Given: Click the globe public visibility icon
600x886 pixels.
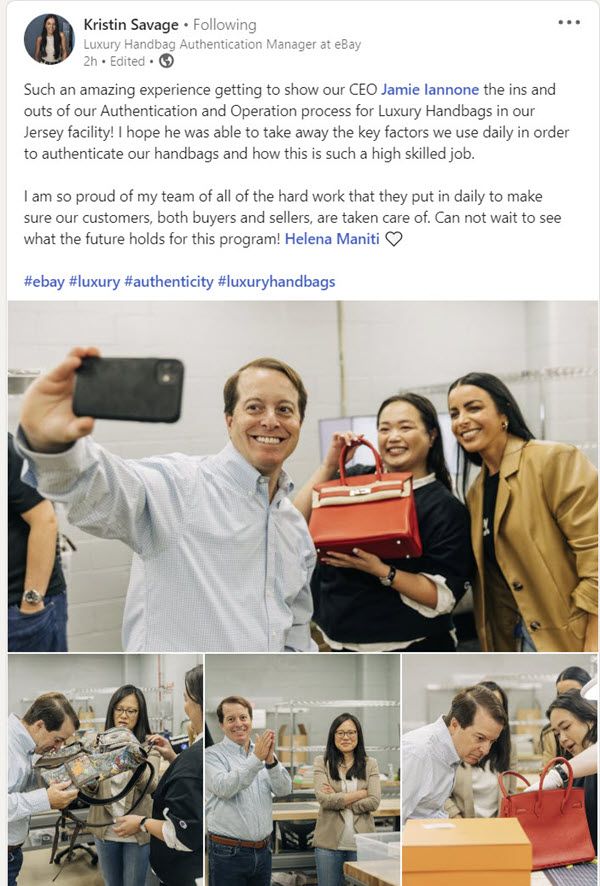Looking at the screenshot, I should [x=166, y=61].
